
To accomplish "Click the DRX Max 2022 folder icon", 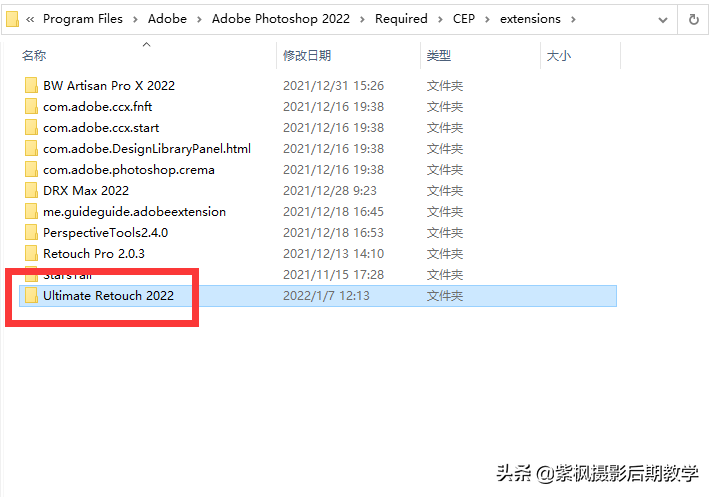I will click(31, 191).
